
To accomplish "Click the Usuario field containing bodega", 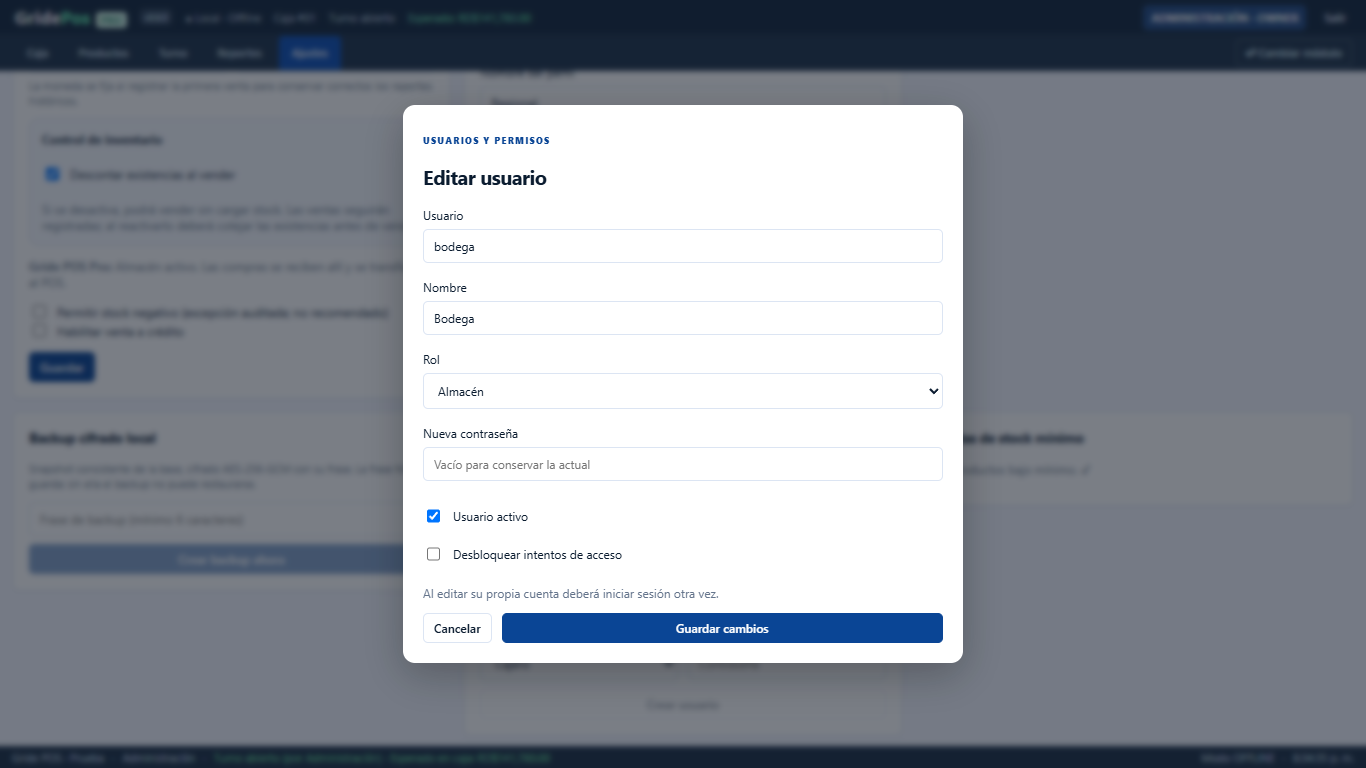I will [683, 246].
